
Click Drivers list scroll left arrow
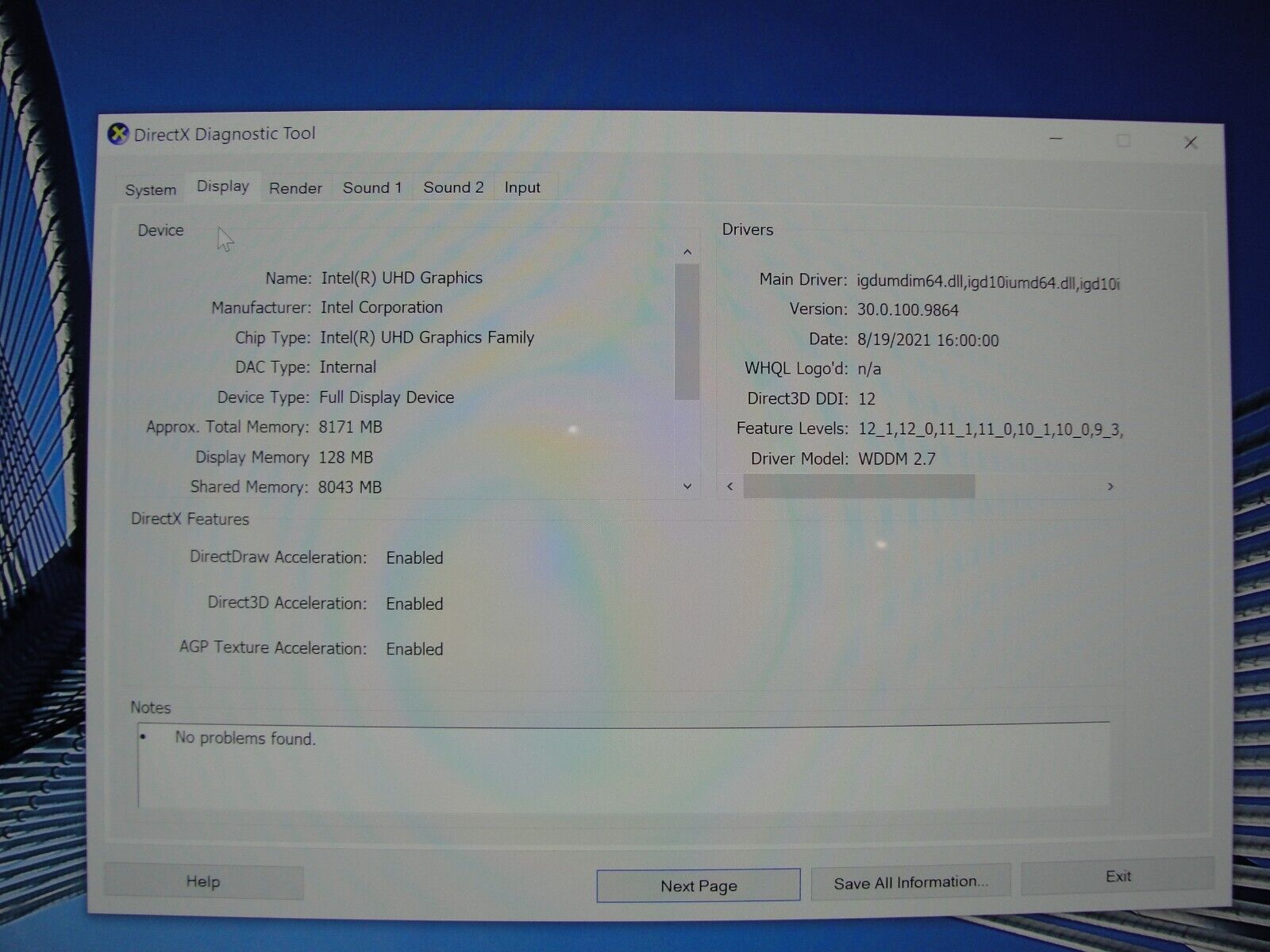(x=730, y=486)
